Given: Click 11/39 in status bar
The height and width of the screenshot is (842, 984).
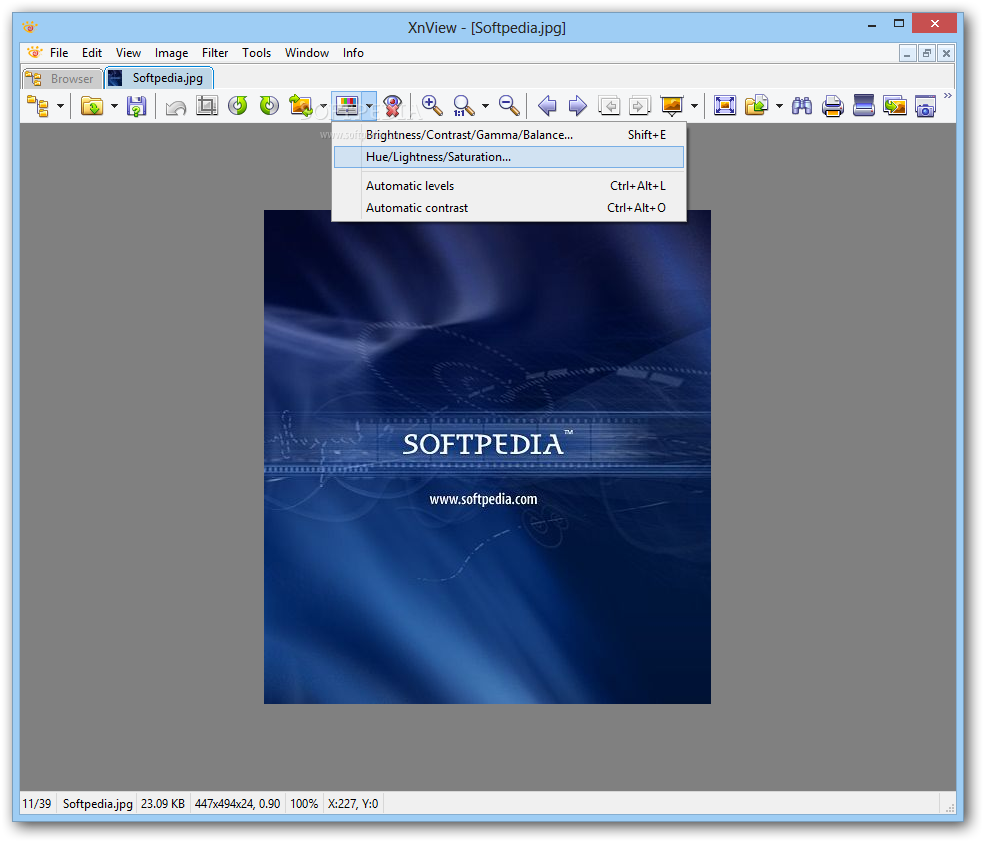Looking at the screenshot, I should pyautogui.click(x=37, y=804).
